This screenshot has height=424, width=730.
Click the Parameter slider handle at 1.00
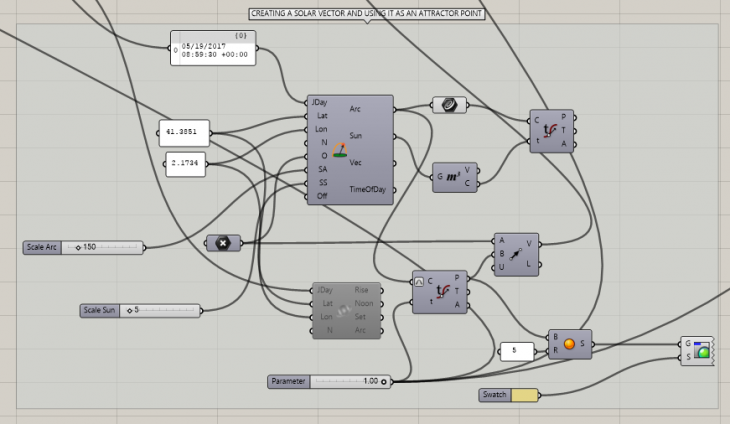383,381
